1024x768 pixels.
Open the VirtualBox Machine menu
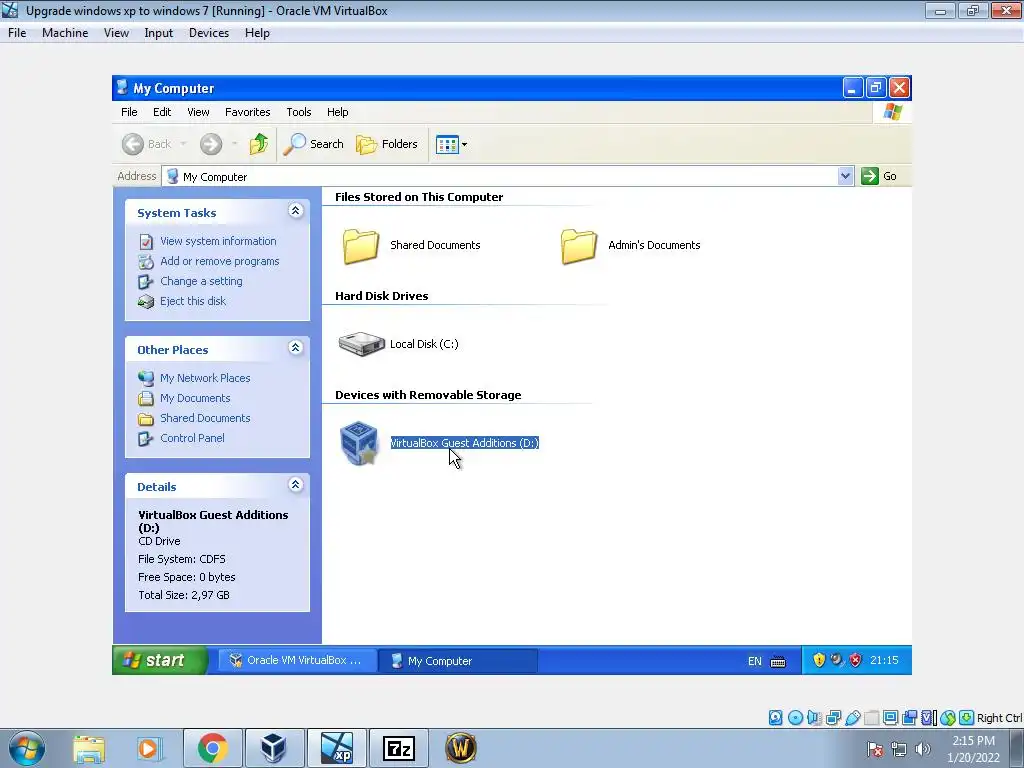click(65, 33)
